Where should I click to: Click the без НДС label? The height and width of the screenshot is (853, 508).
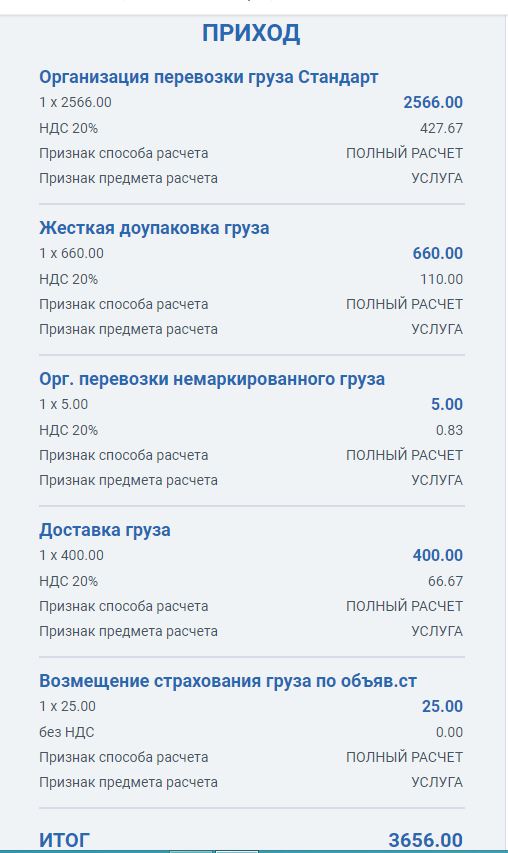(66, 732)
